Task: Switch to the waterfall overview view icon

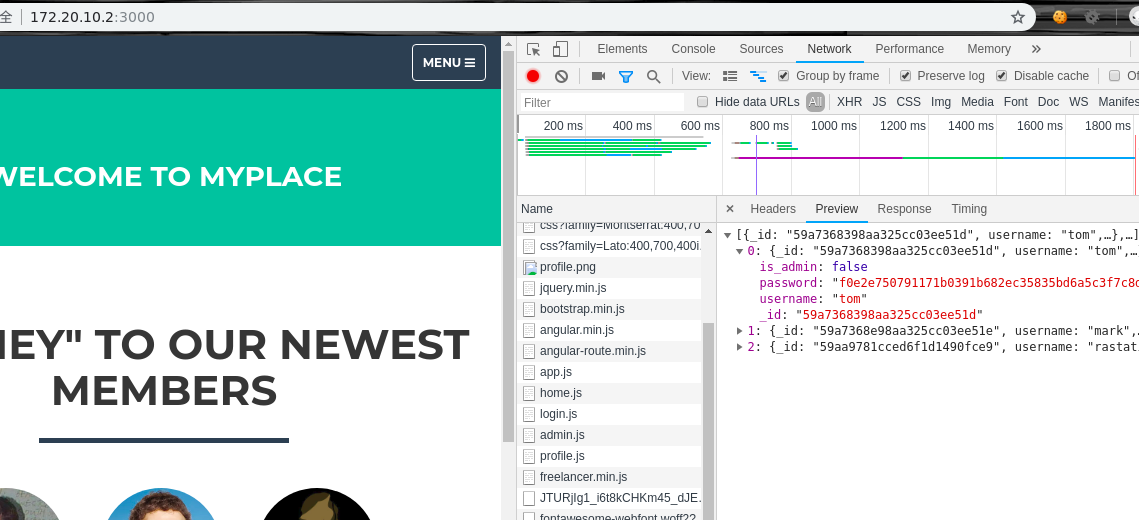Action: 758,76
